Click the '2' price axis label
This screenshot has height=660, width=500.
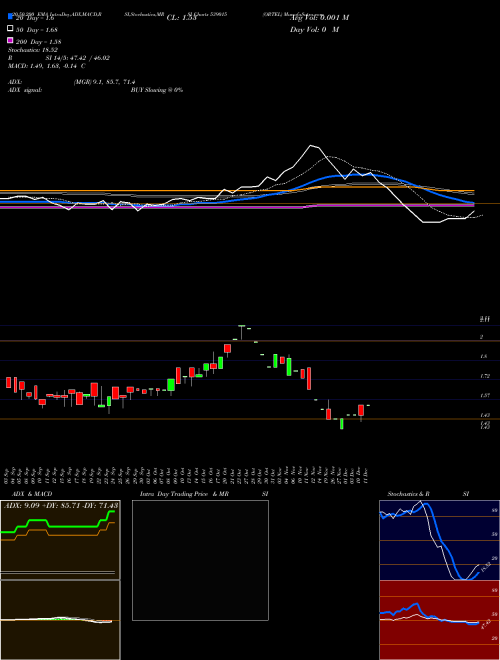(481, 337)
